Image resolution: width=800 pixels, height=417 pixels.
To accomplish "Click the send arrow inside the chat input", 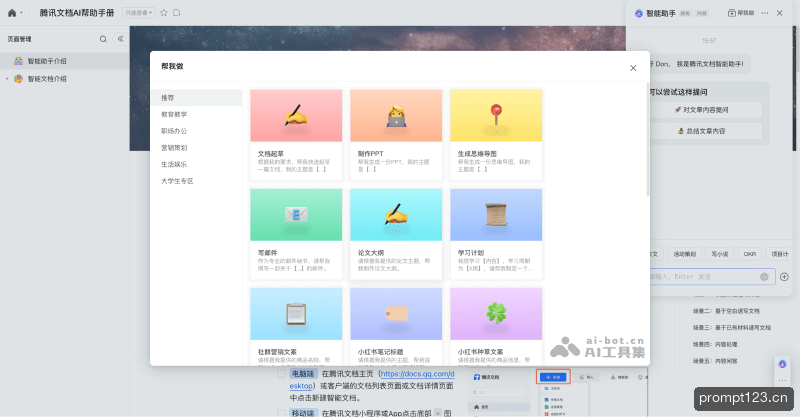I will tap(764, 277).
